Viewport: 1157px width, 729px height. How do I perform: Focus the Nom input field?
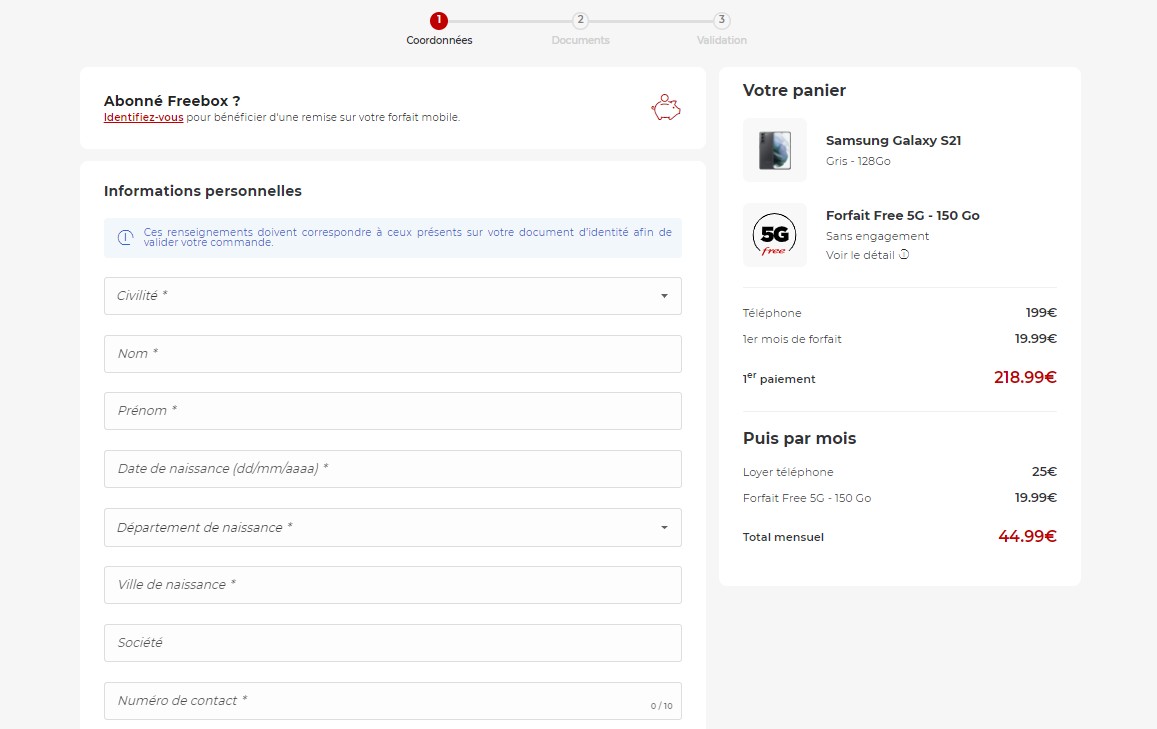click(x=392, y=354)
